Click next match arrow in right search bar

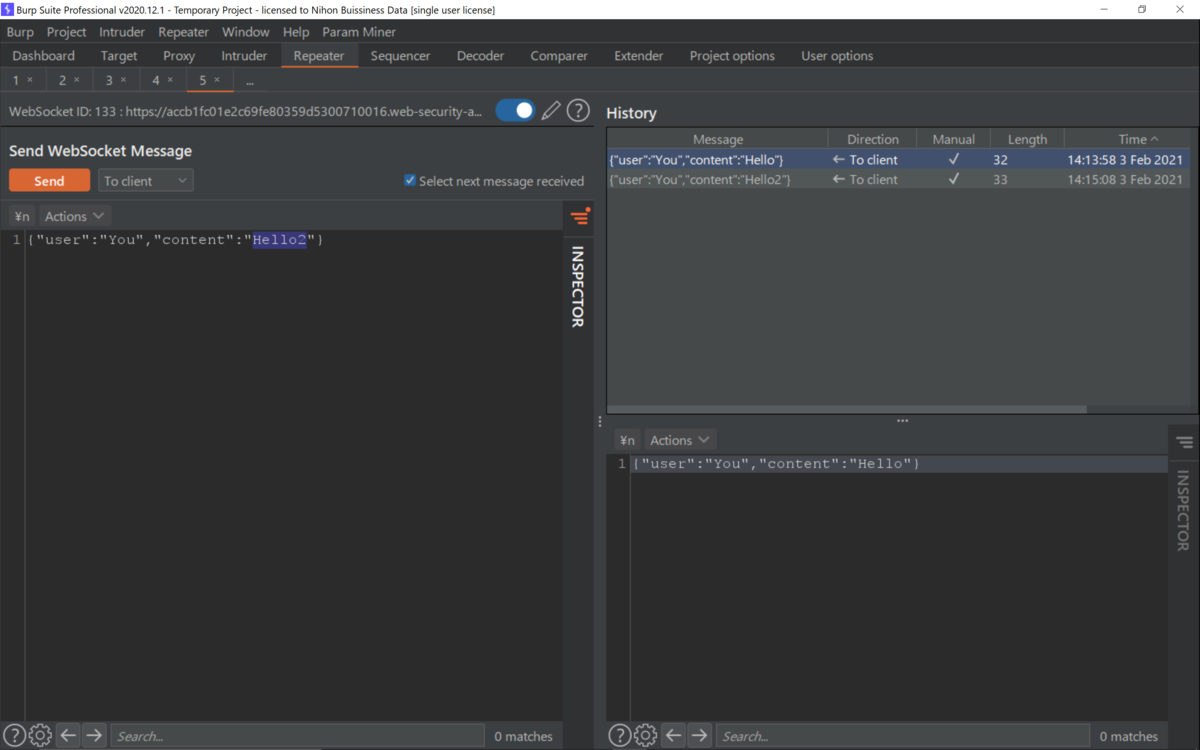point(700,736)
